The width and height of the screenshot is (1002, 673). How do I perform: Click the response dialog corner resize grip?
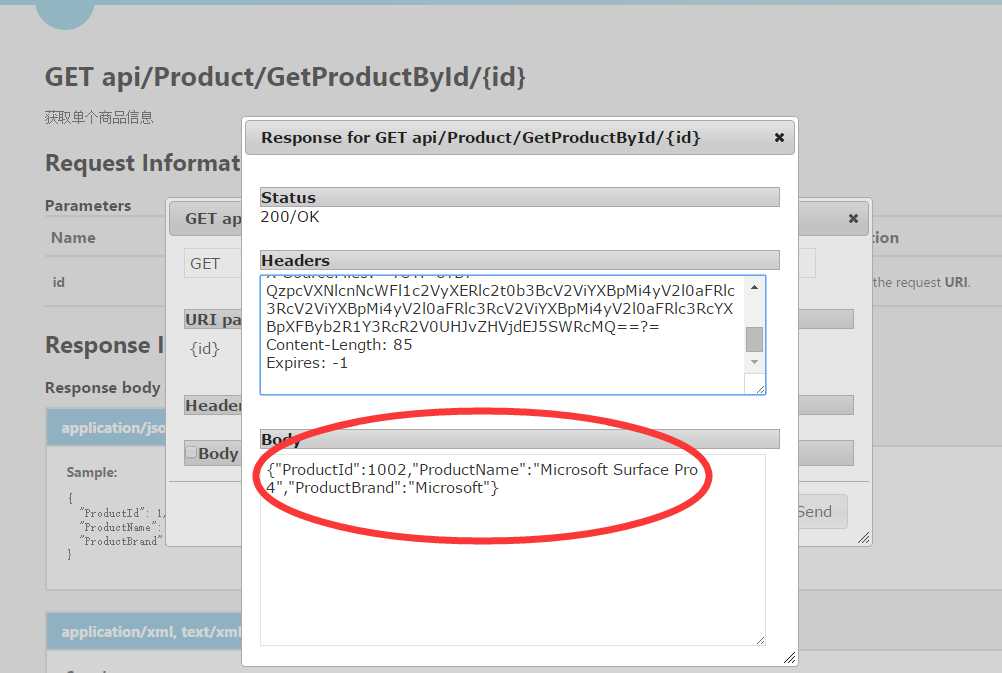click(x=790, y=658)
